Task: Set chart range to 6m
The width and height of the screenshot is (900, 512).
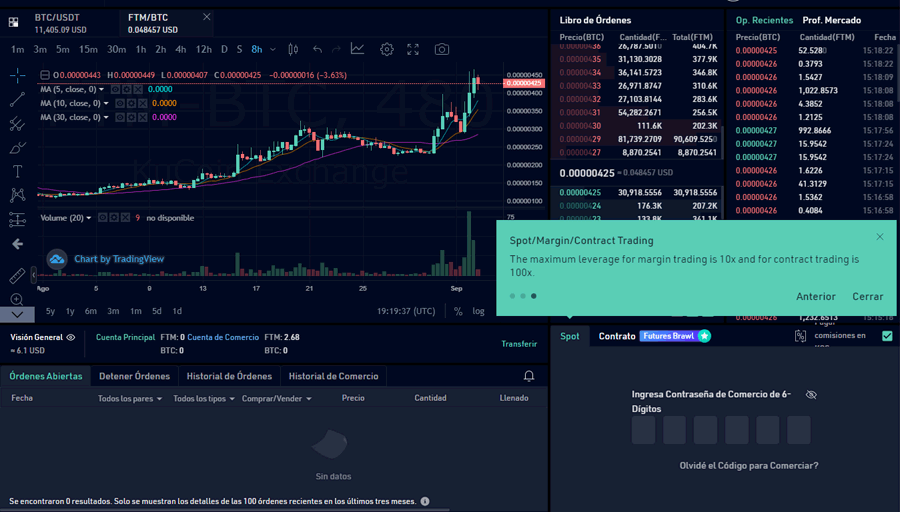Action: 91,311
